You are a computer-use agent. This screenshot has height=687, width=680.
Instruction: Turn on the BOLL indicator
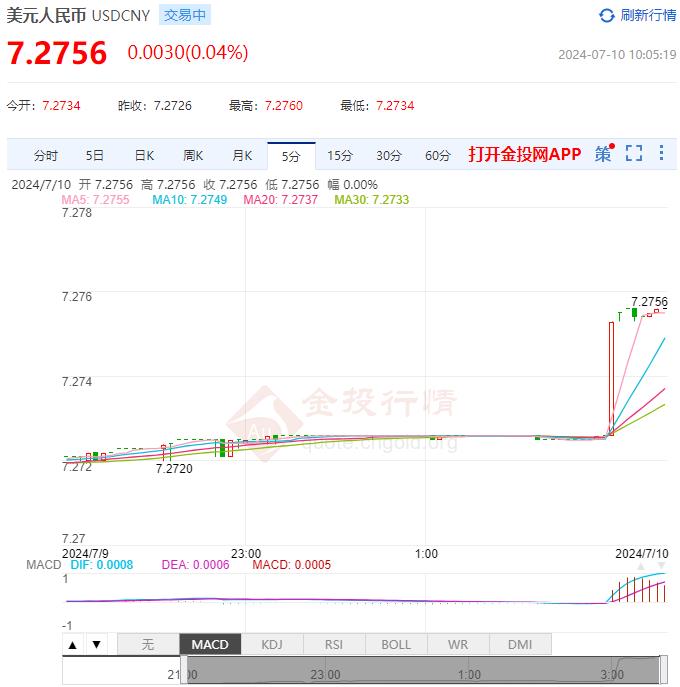coord(396,645)
